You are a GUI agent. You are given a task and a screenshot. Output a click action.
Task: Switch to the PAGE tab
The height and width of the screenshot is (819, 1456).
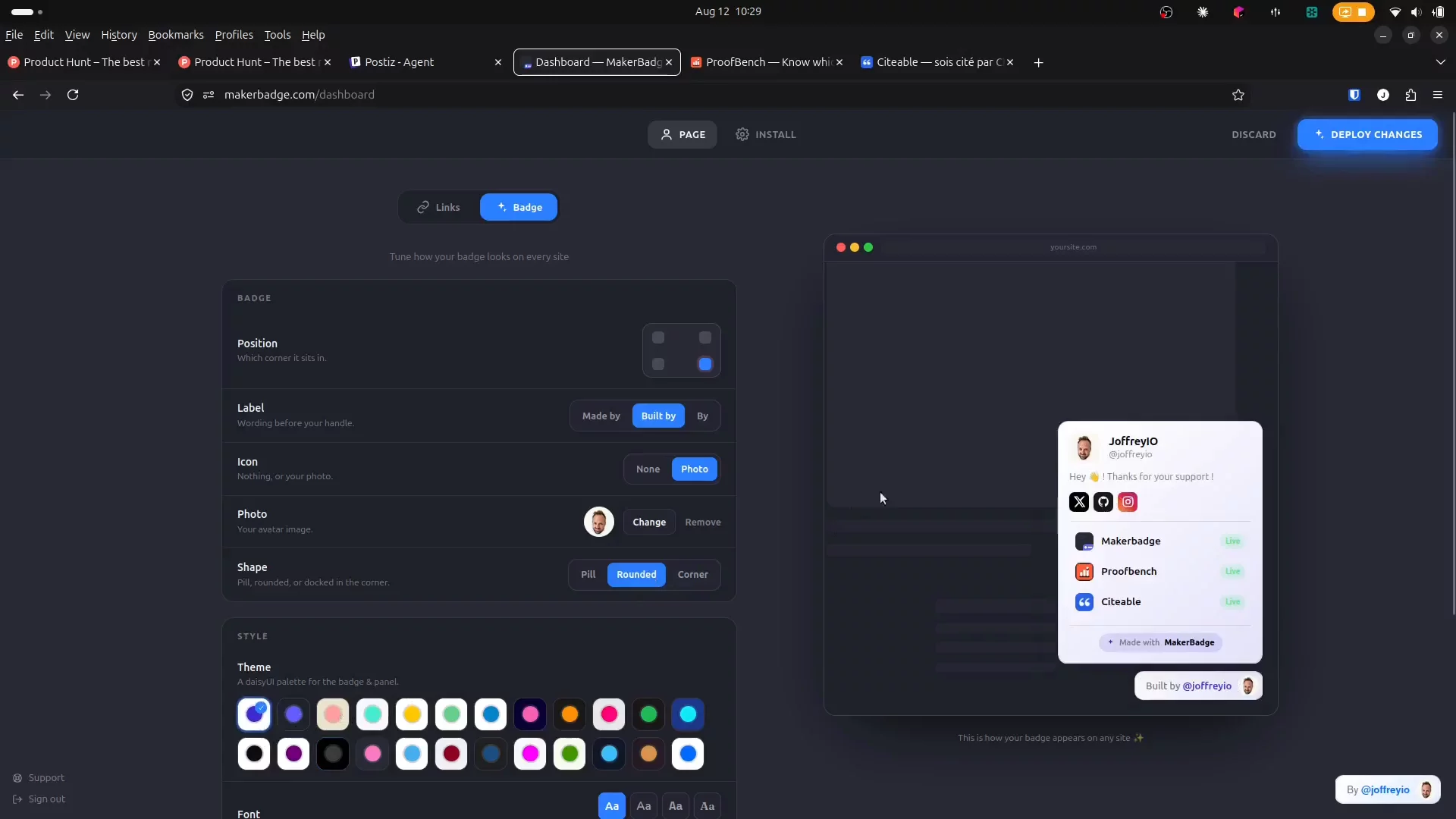tap(682, 135)
